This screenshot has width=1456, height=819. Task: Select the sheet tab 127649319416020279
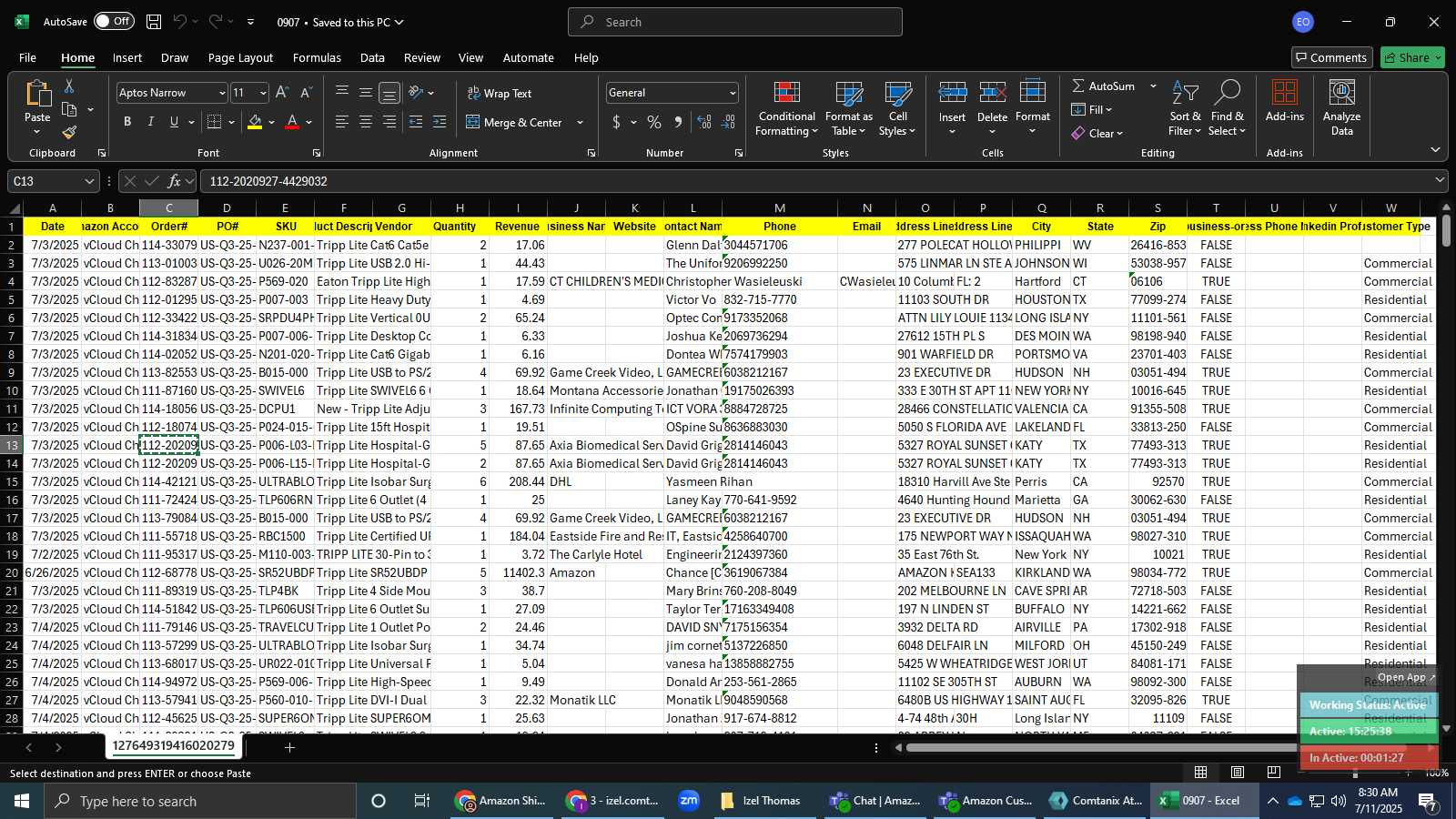173,746
